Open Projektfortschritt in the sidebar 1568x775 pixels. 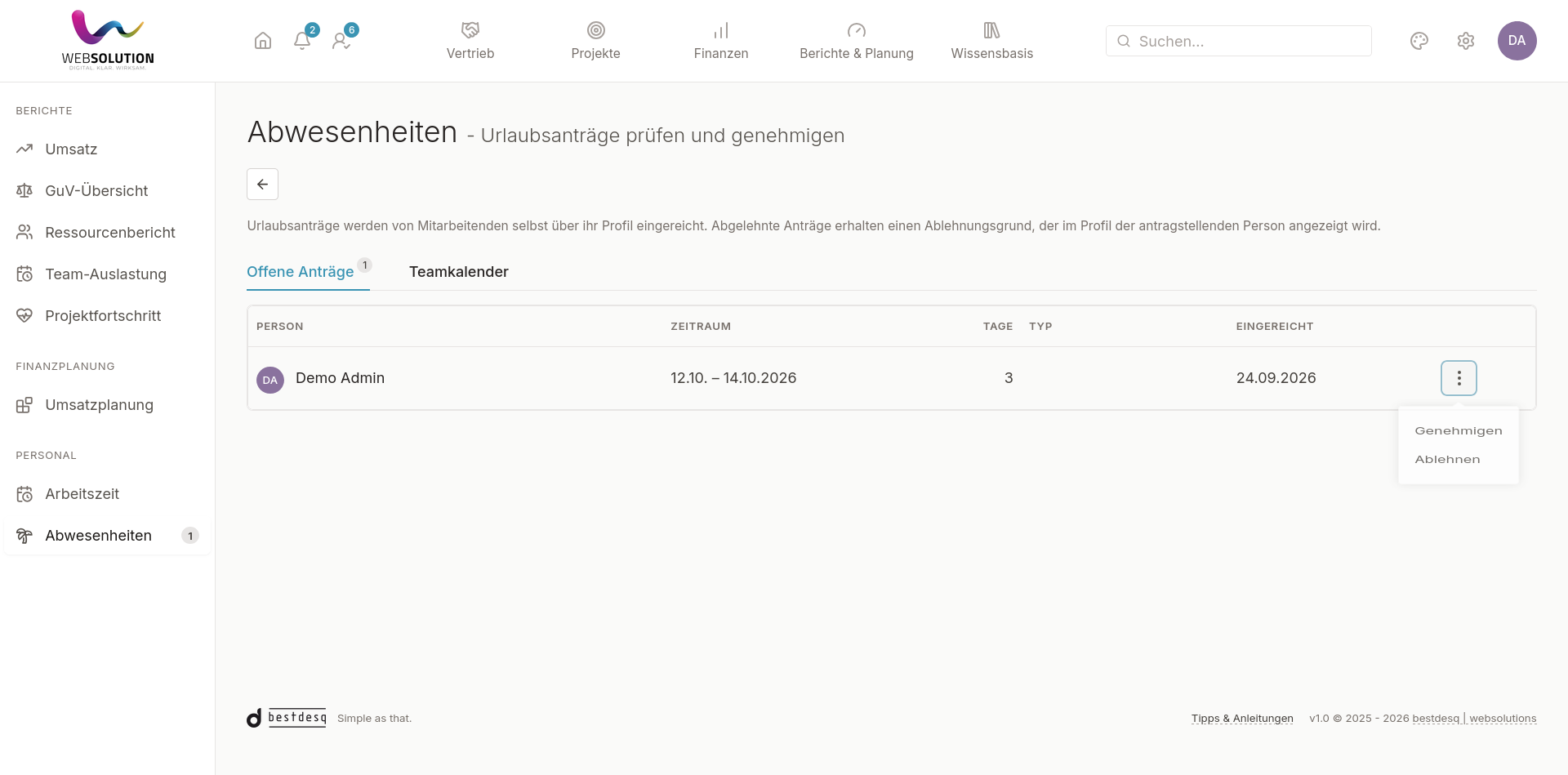(107, 316)
